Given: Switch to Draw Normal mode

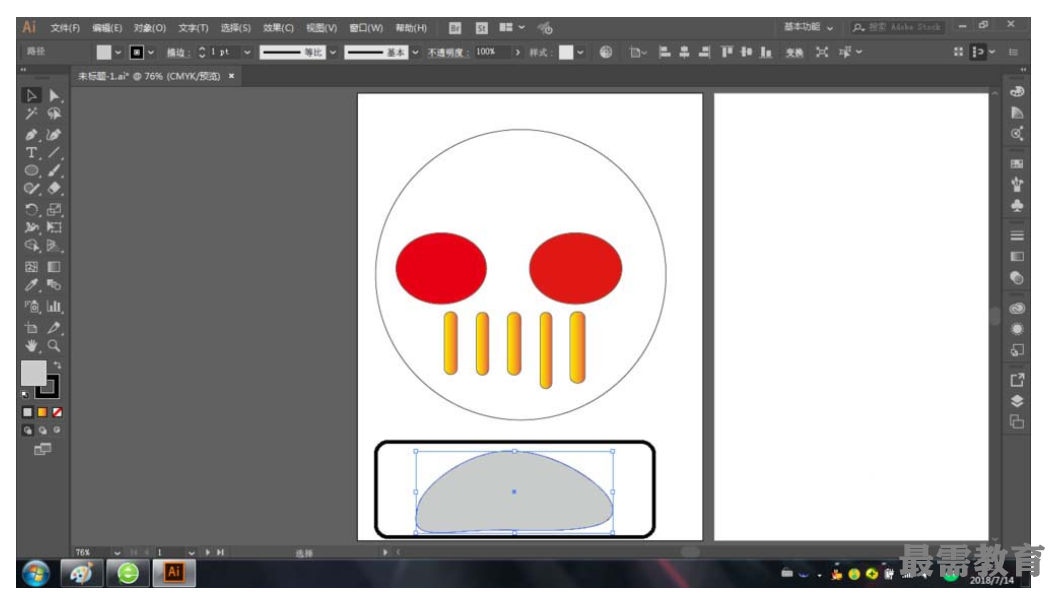Looking at the screenshot, I should tap(27, 430).
